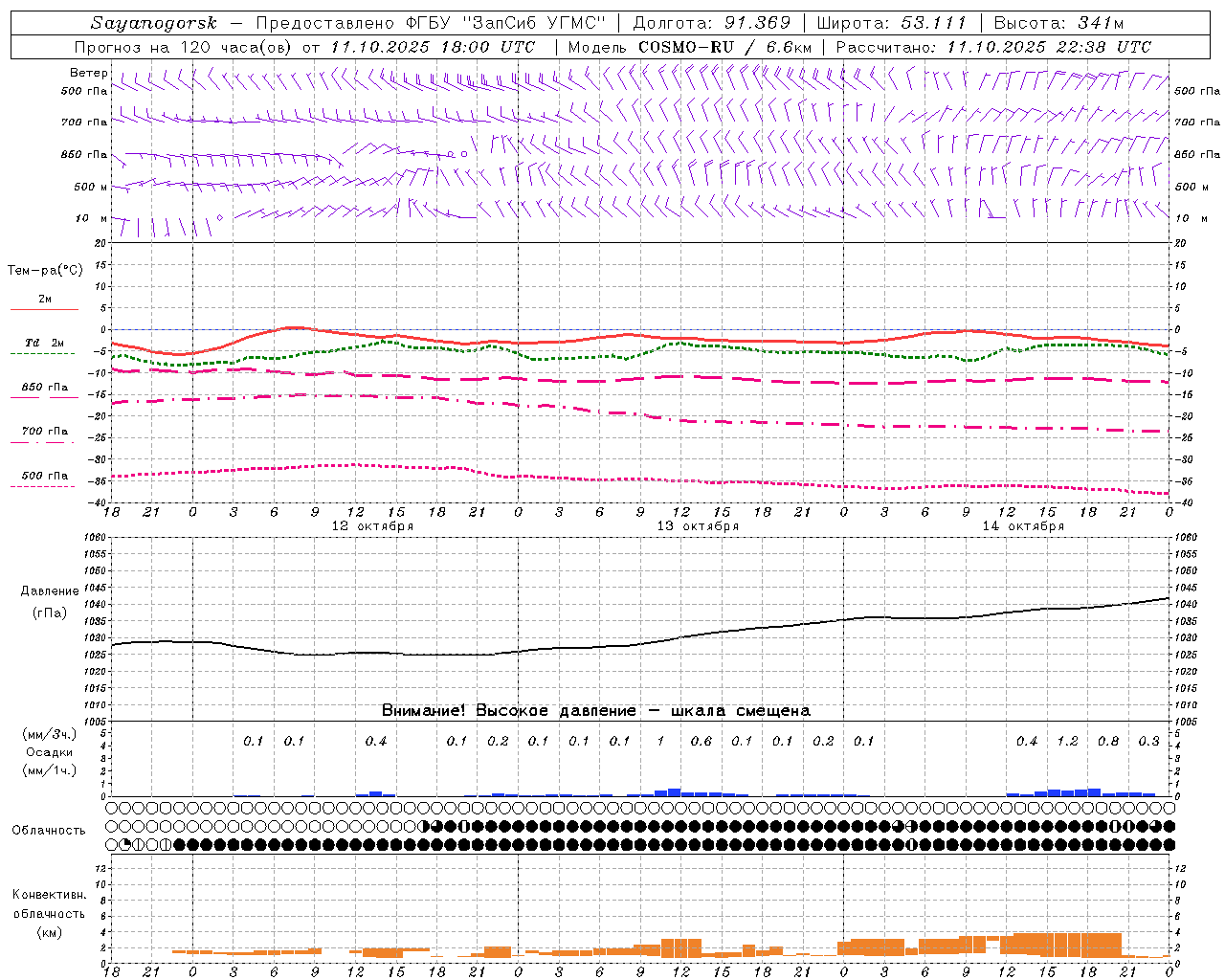
Task: Click the '0.3' precipitation amount value
Action: [x=1148, y=742]
